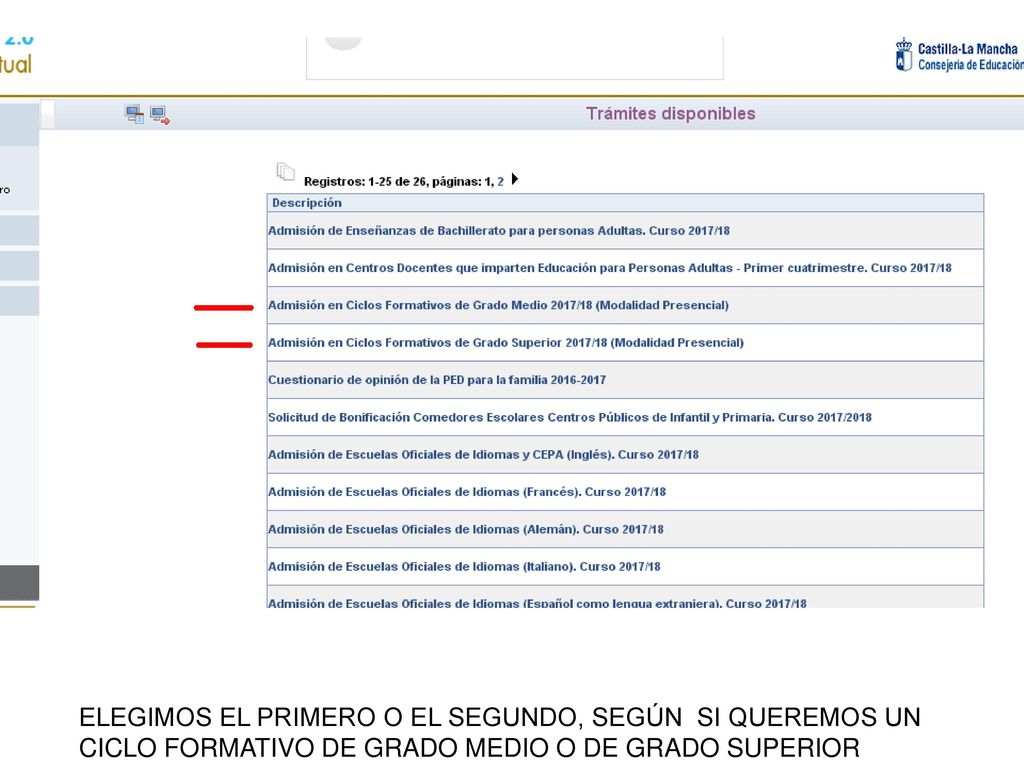Open Cuestionario de opinión de la PED
Image resolution: width=1024 pixels, height=768 pixels.
[x=437, y=379]
